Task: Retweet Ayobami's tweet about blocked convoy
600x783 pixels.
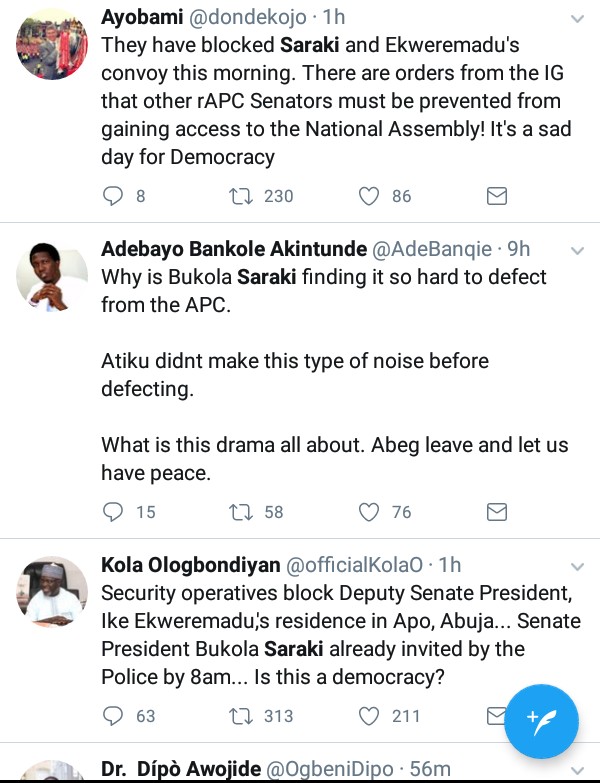Action: [x=241, y=196]
